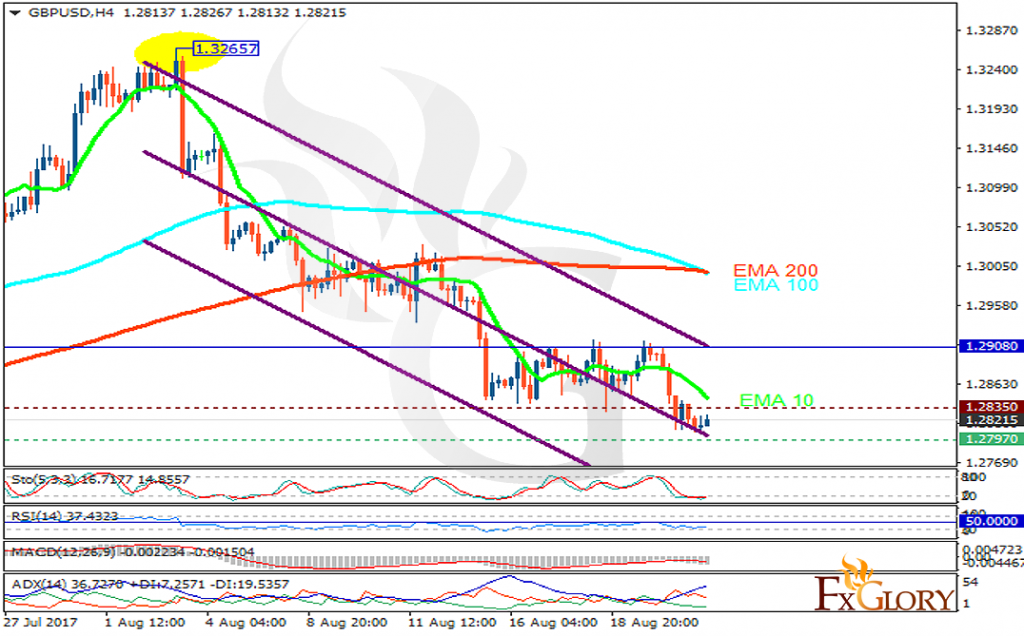The image size is (1024, 636).
Task: Click the EMA 100 label
Action: [775, 285]
